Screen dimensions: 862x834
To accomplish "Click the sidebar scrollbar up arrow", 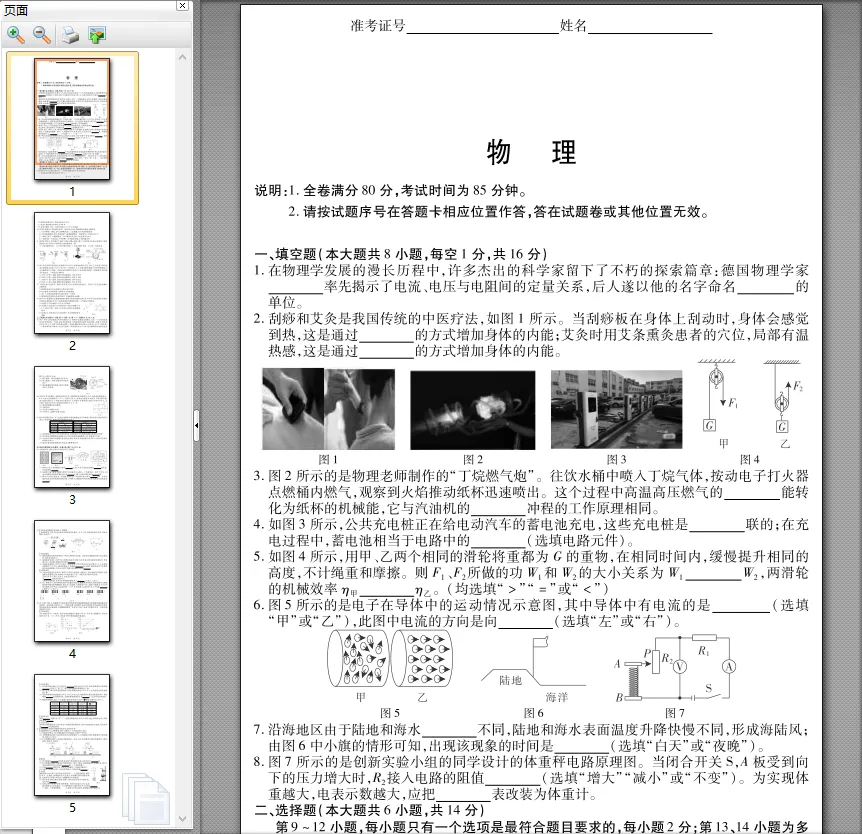I will point(182,56).
